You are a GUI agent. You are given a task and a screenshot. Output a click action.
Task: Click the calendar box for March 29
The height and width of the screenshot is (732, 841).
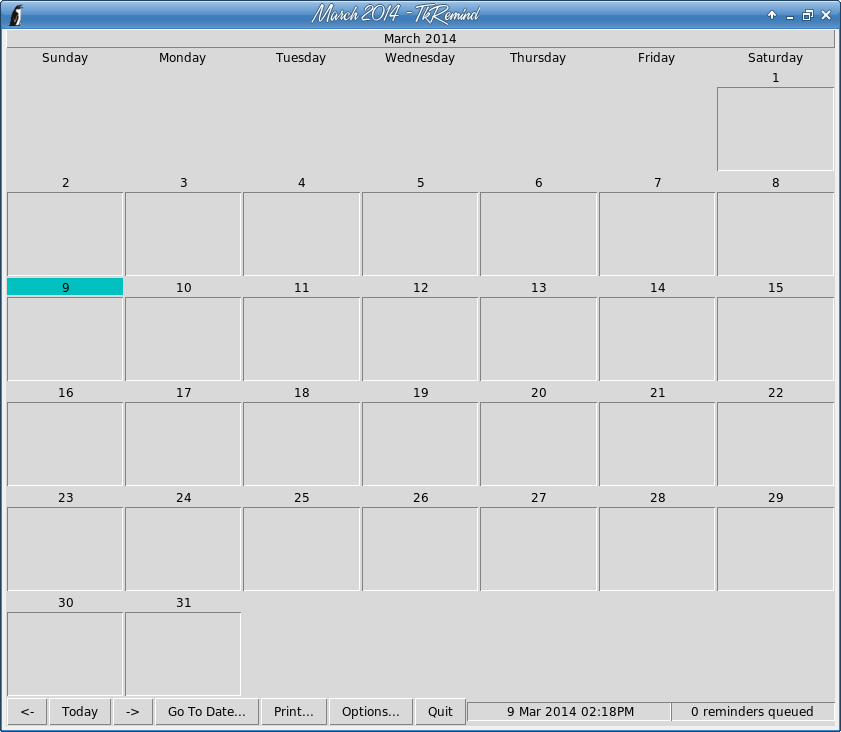pos(775,549)
